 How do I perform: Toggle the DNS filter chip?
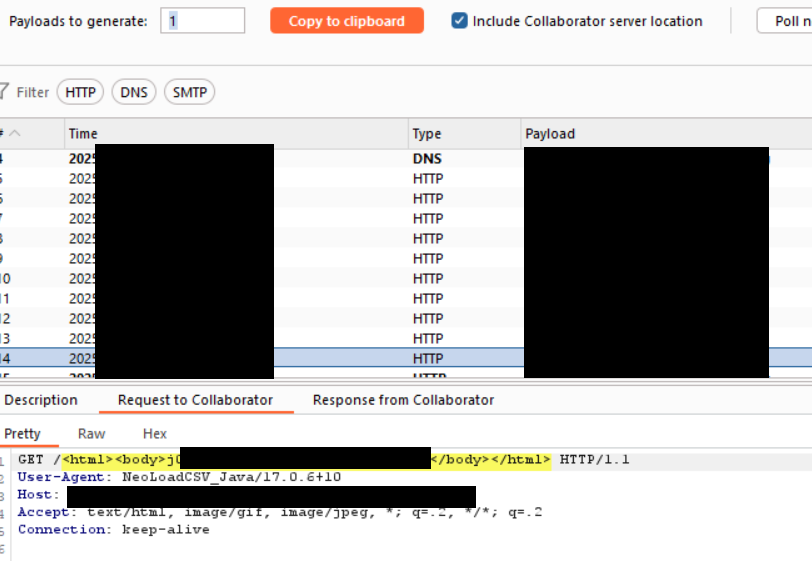click(x=133, y=92)
